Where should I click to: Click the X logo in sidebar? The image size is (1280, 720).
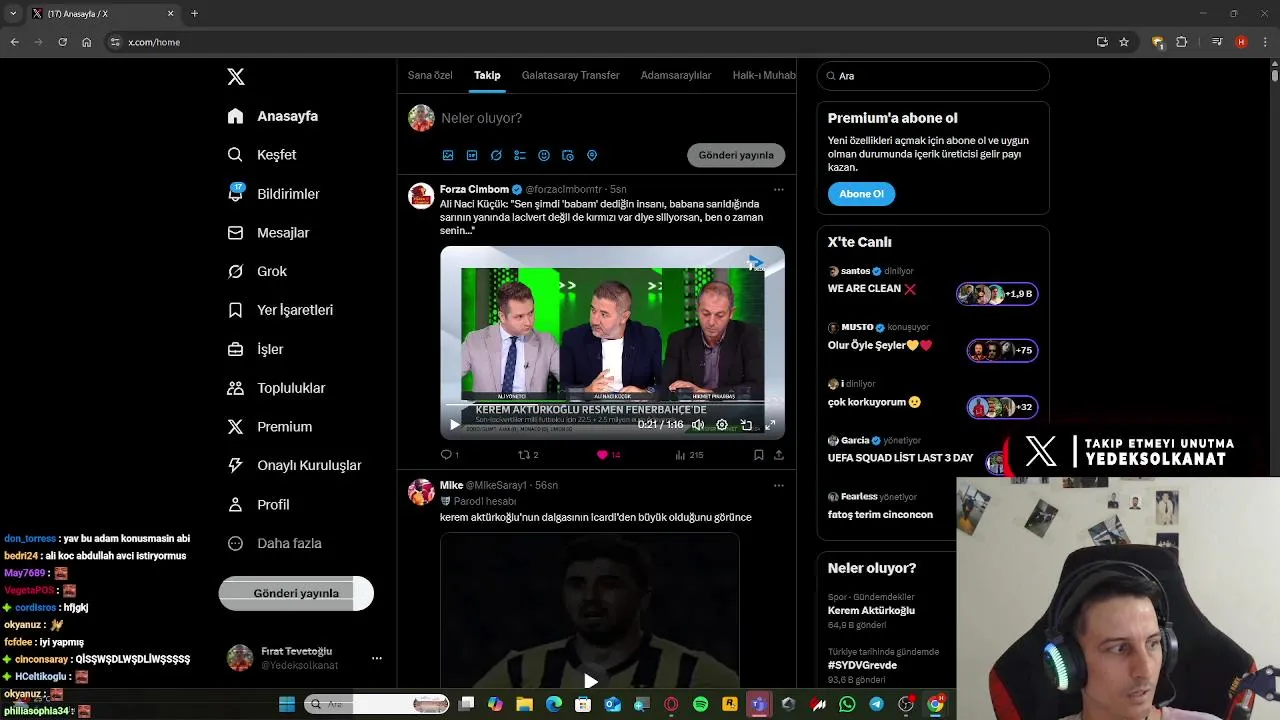tap(236, 77)
